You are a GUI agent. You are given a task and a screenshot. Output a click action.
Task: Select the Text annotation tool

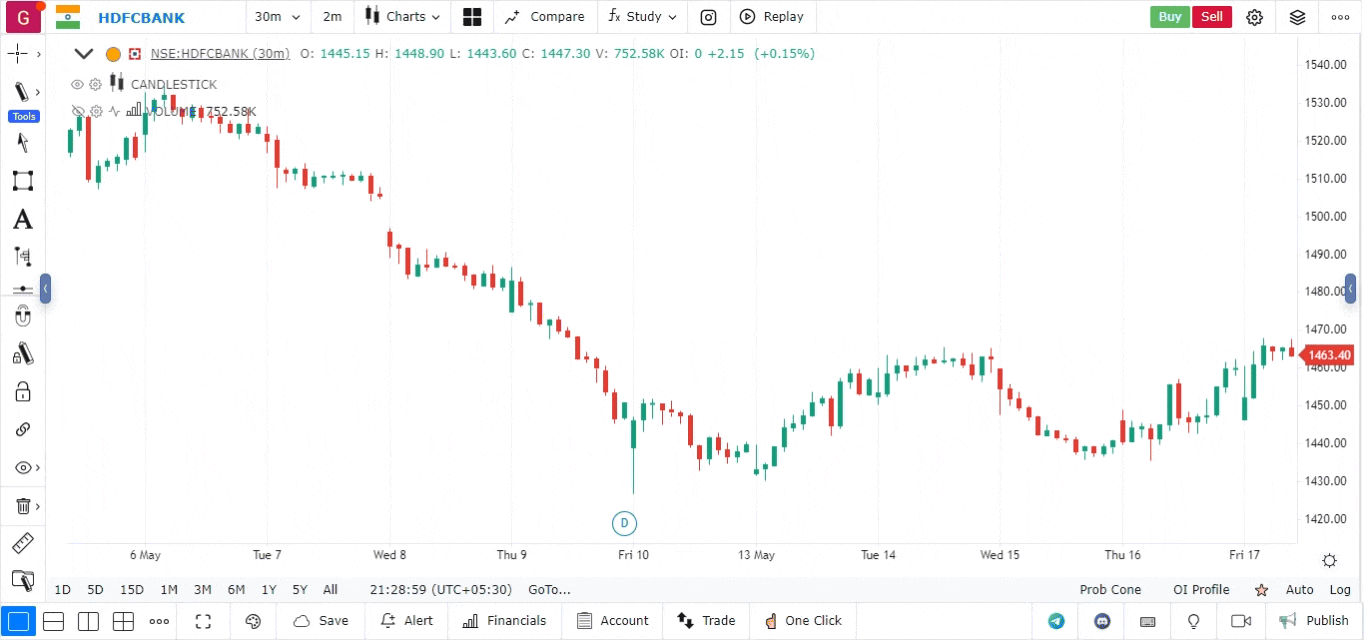[22, 220]
